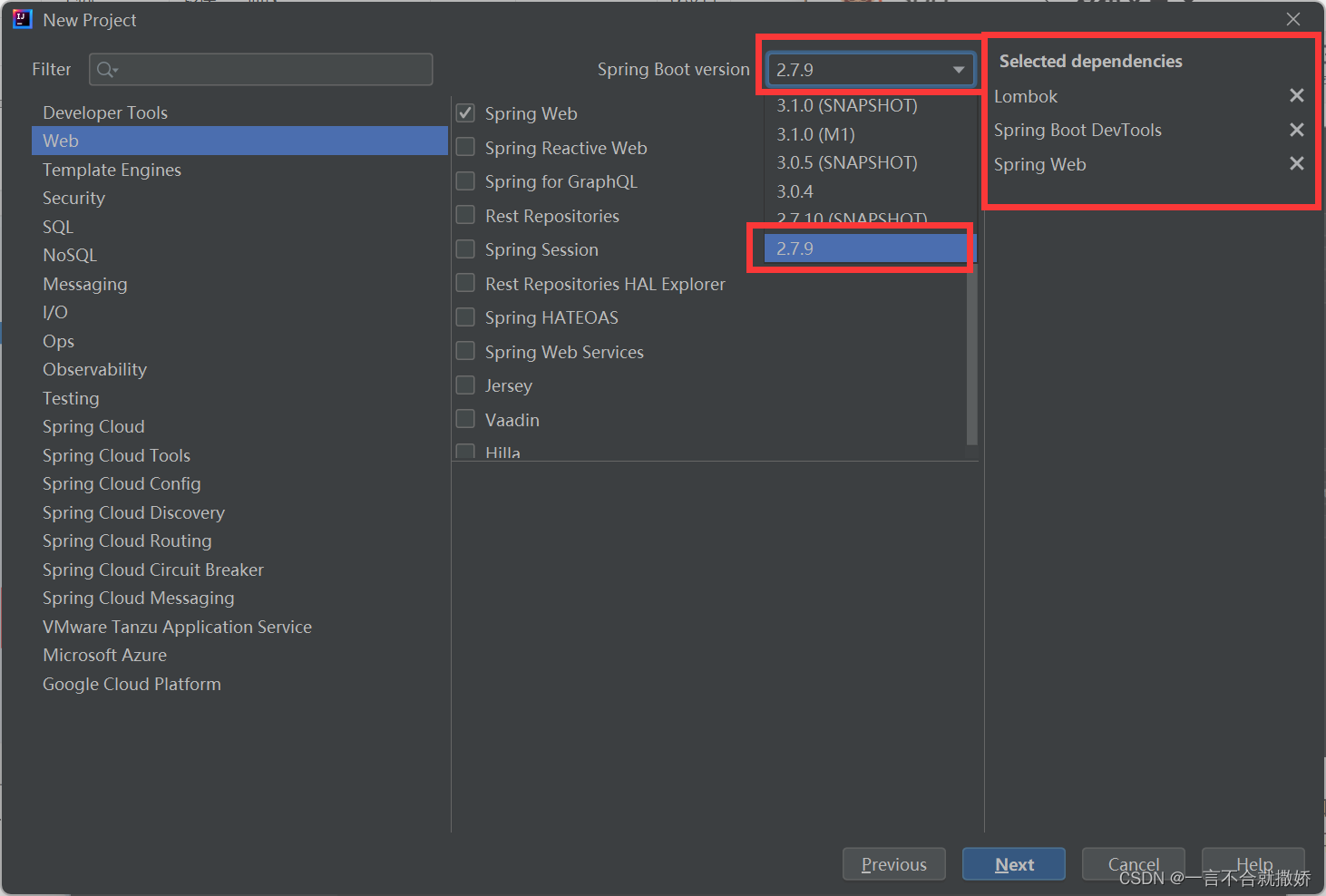This screenshot has width=1326, height=896.
Task: Proceed with the Next button
Action: click(x=1014, y=864)
